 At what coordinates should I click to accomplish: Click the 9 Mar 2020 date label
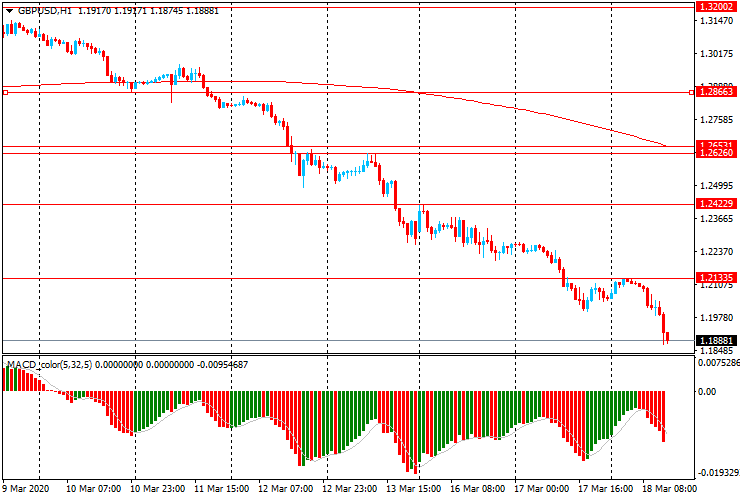[25, 490]
